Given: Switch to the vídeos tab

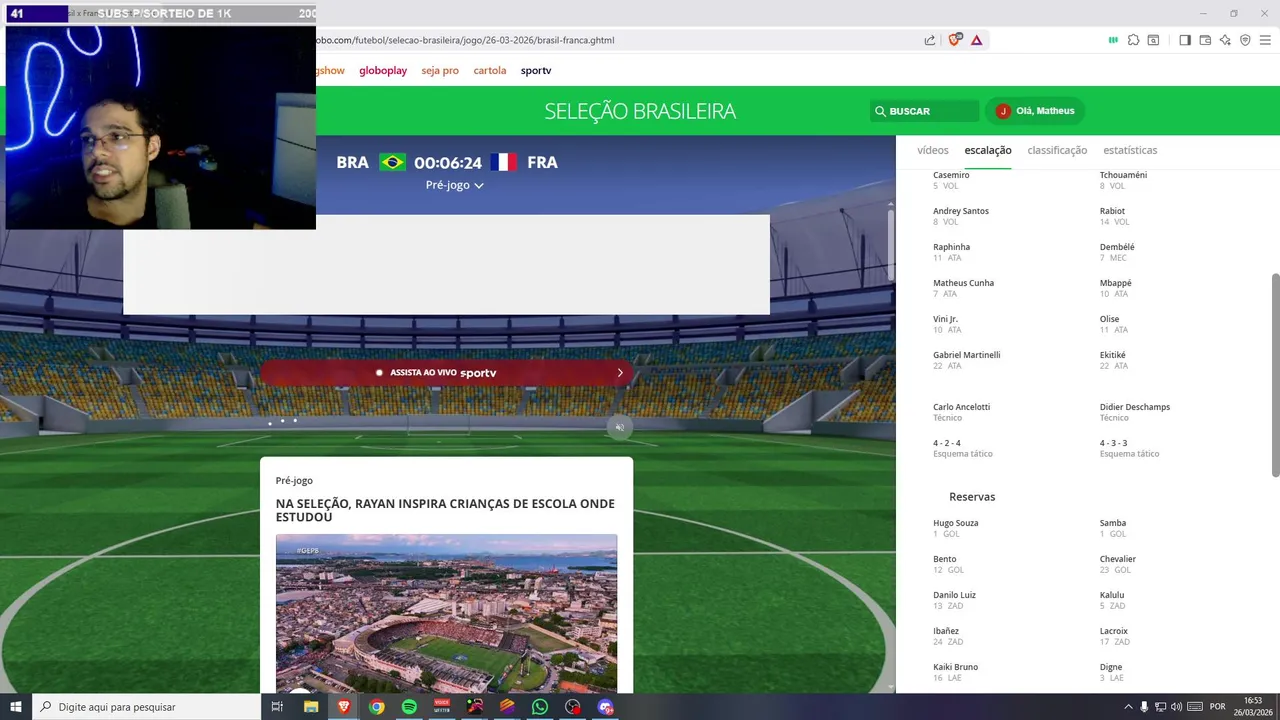Looking at the screenshot, I should click(x=932, y=150).
